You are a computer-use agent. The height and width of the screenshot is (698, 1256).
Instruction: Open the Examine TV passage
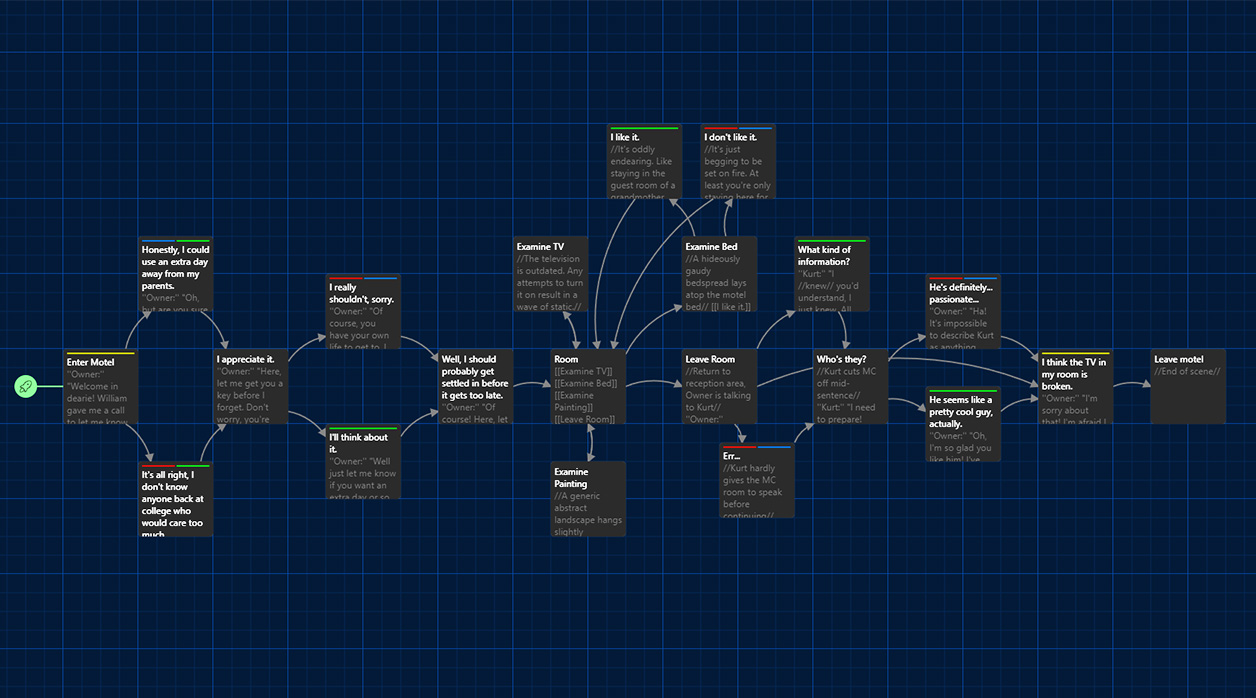click(x=551, y=274)
